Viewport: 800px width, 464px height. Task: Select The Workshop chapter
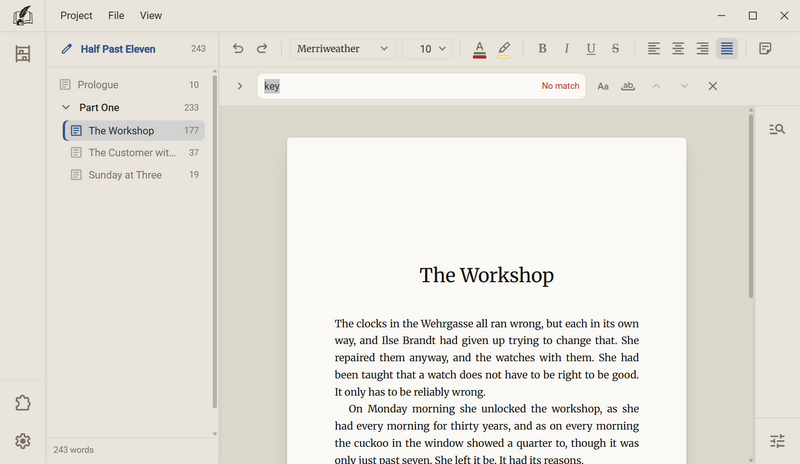point(134,131)
